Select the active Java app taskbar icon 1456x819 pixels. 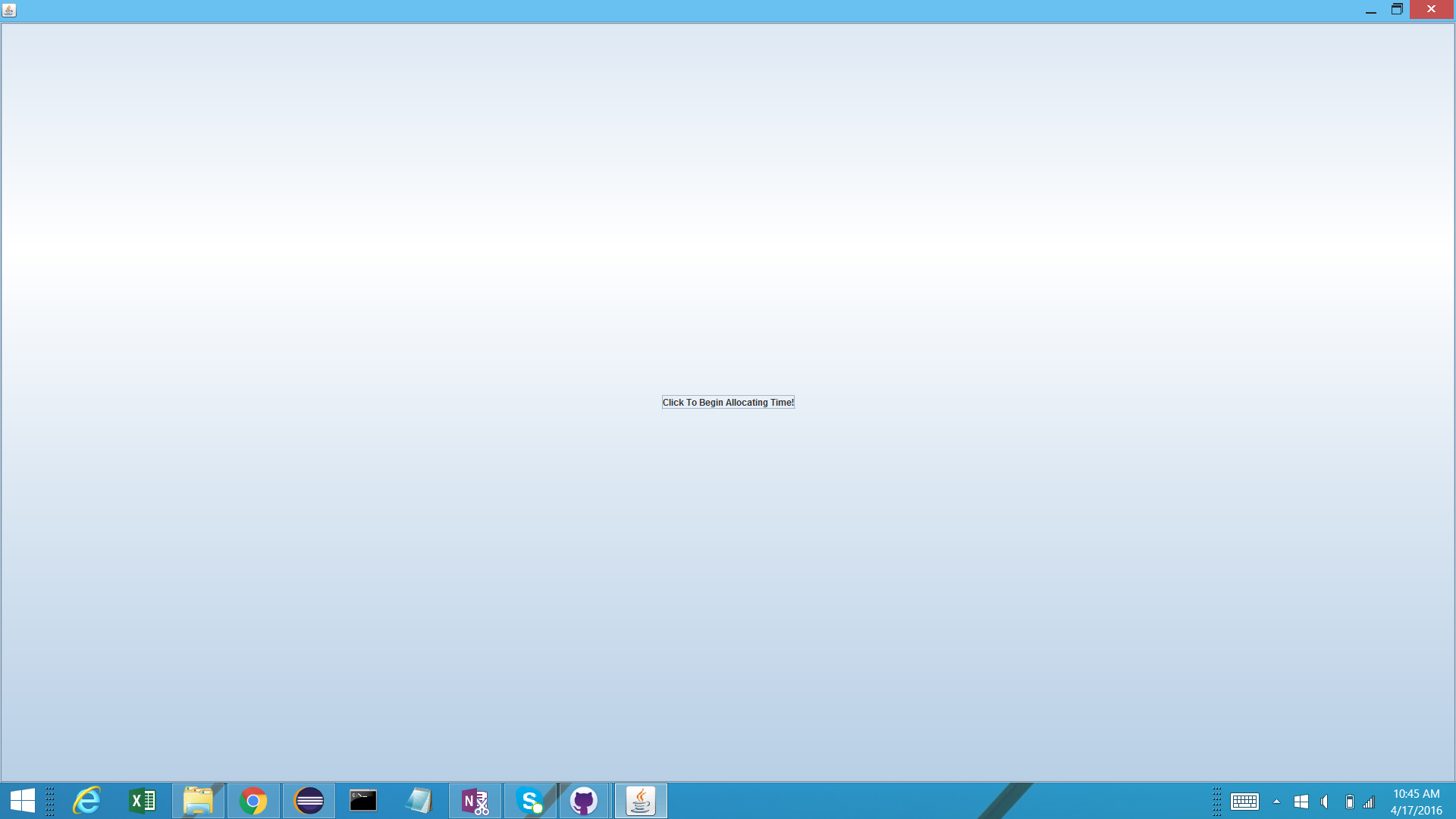(641, 801)
